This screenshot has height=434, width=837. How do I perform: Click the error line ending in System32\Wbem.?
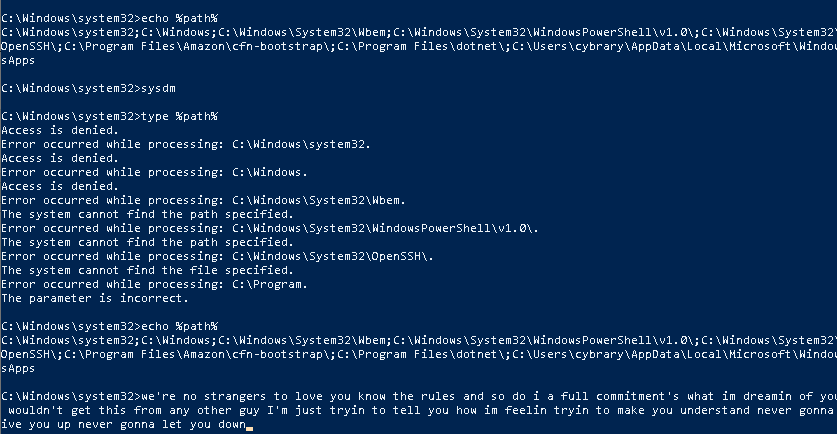[203, 201]
